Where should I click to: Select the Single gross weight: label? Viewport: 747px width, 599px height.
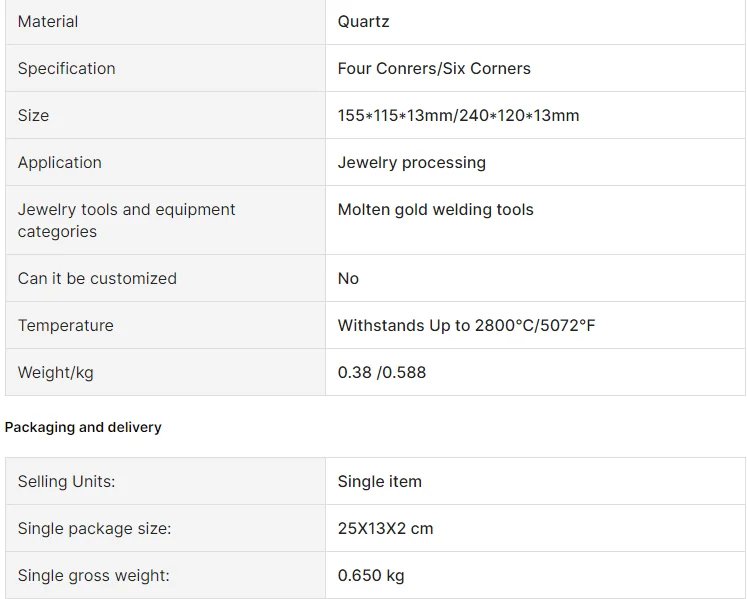pyautogui.click(x=93, y=575)
